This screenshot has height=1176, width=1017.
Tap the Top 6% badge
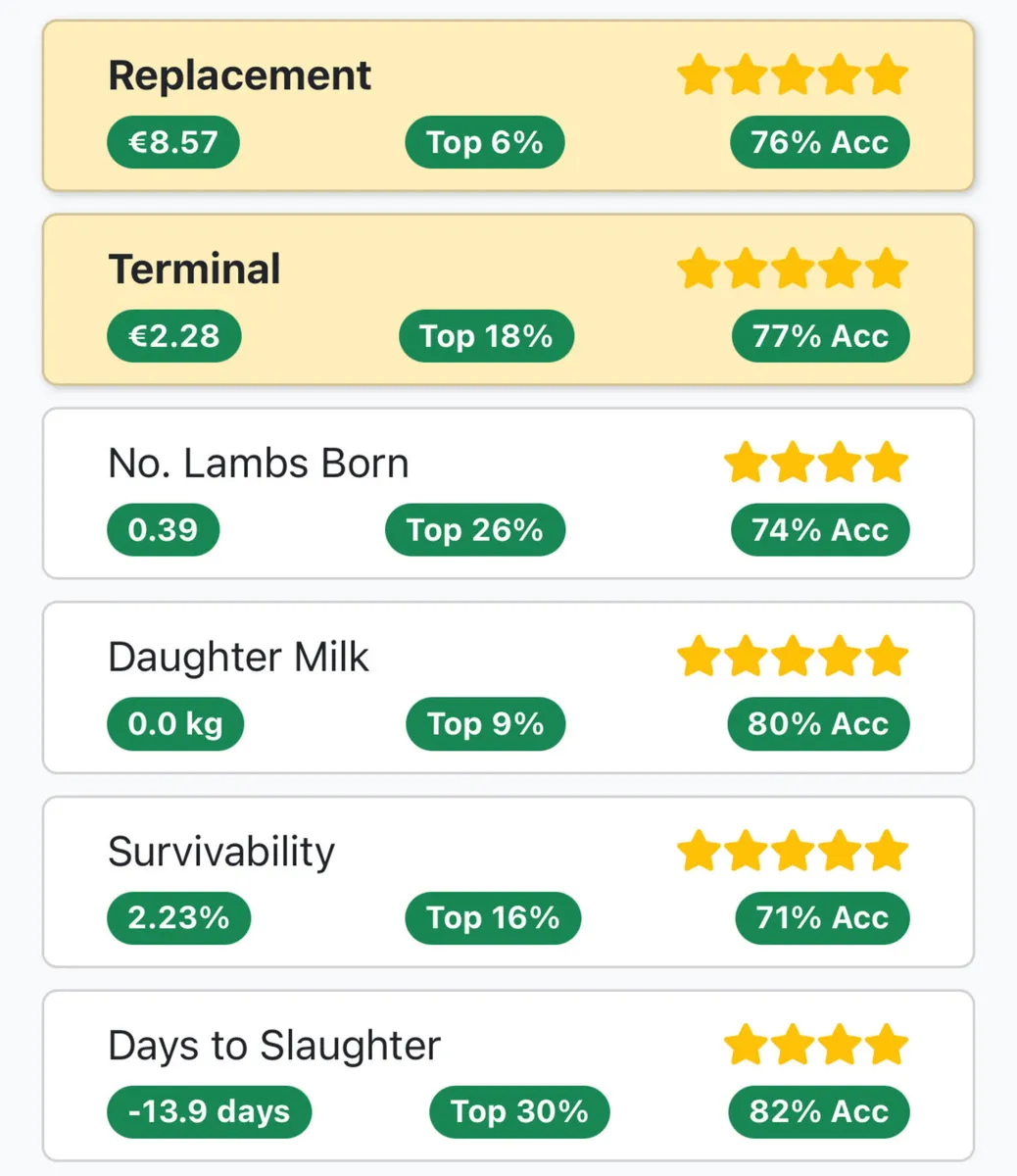click(x=485, y=142)
